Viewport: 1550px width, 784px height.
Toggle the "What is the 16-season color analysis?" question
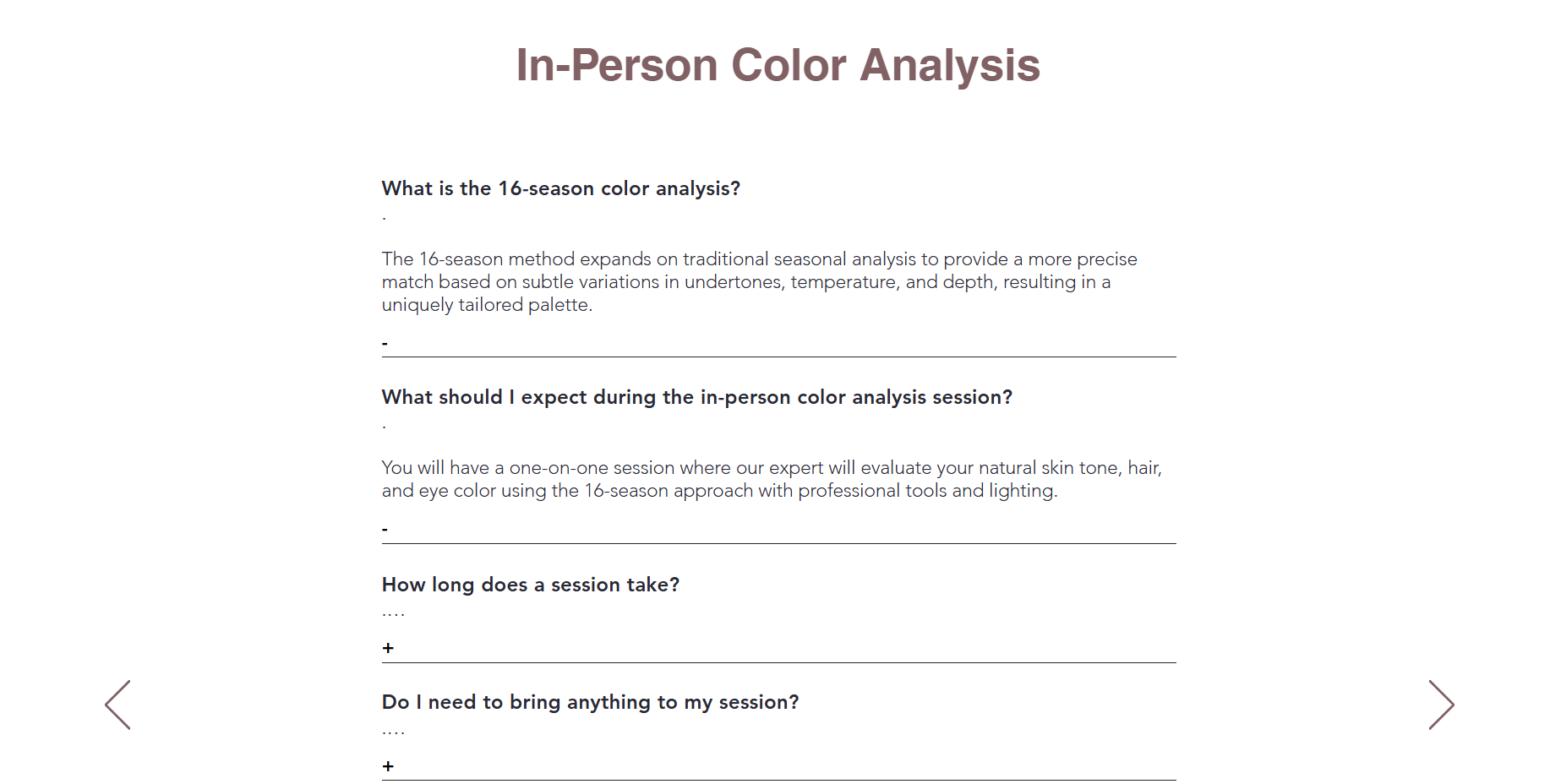point(560,188)
